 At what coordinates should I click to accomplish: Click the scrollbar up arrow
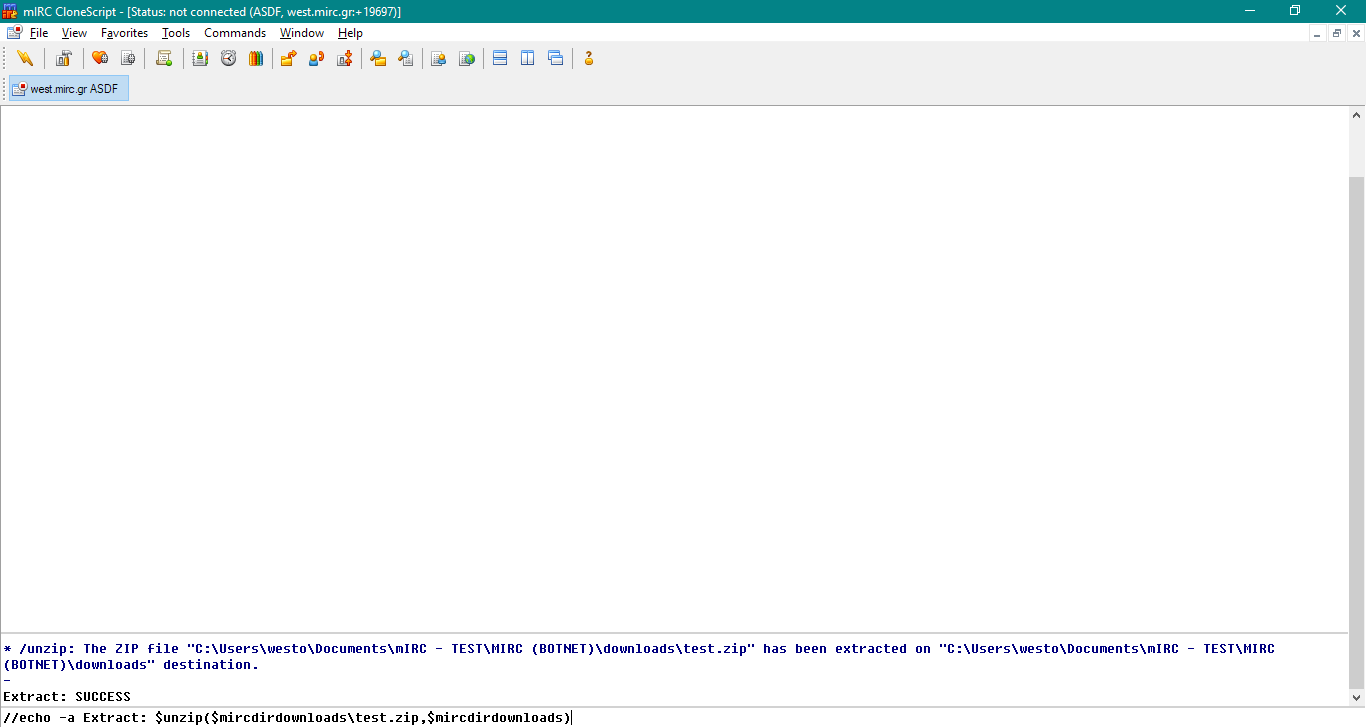click(1357, 116)
